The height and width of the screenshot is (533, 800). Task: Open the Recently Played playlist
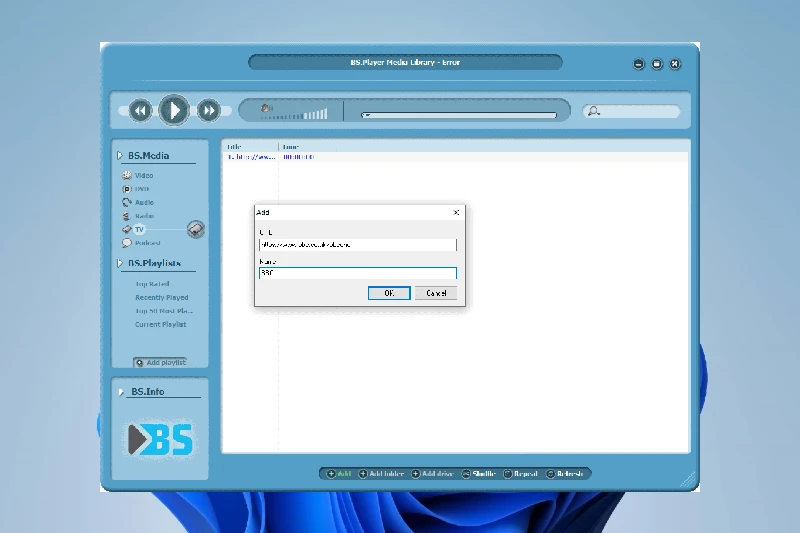(x=162, y=297)
